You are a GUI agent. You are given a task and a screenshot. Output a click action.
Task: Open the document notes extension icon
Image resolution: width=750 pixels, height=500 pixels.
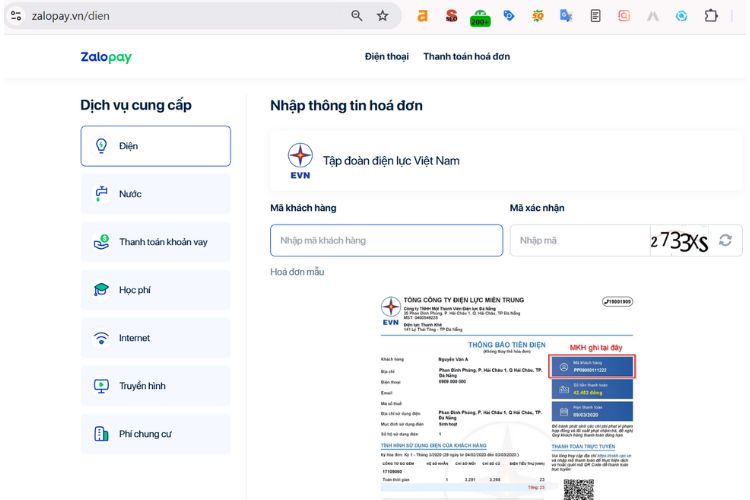pos(596,16)
